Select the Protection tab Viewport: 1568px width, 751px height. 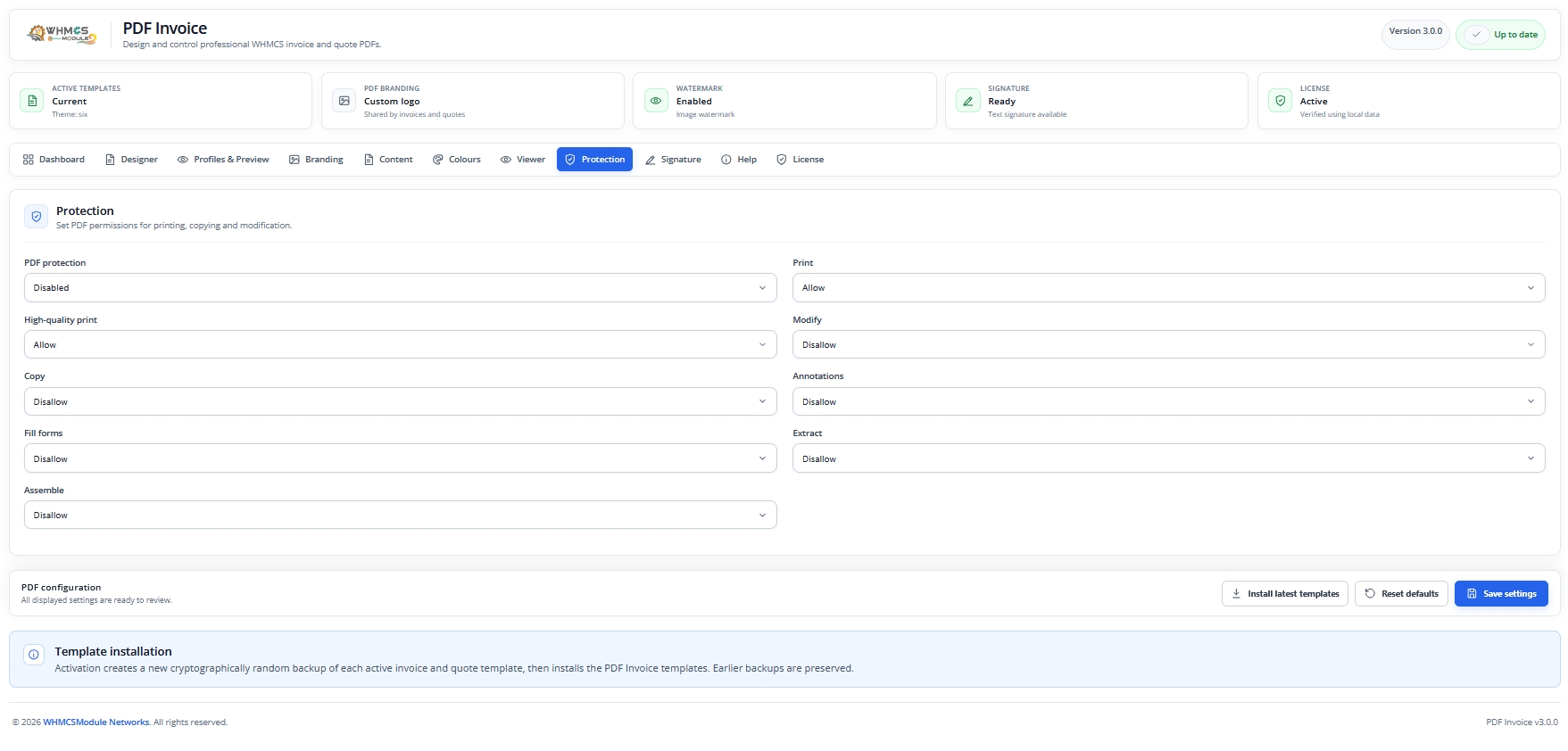(x=594, y=160)
